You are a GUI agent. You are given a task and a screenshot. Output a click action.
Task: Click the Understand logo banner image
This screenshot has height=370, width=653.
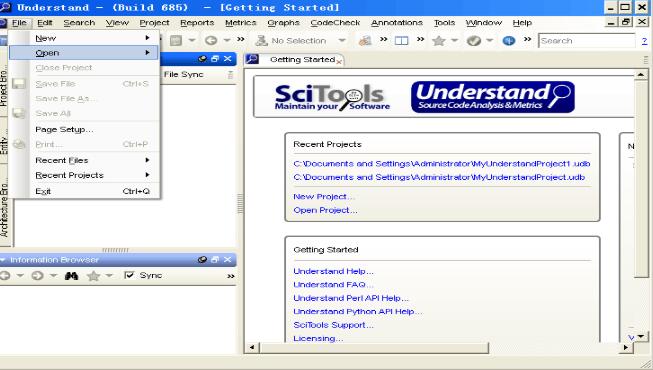(x=493, y=97)
